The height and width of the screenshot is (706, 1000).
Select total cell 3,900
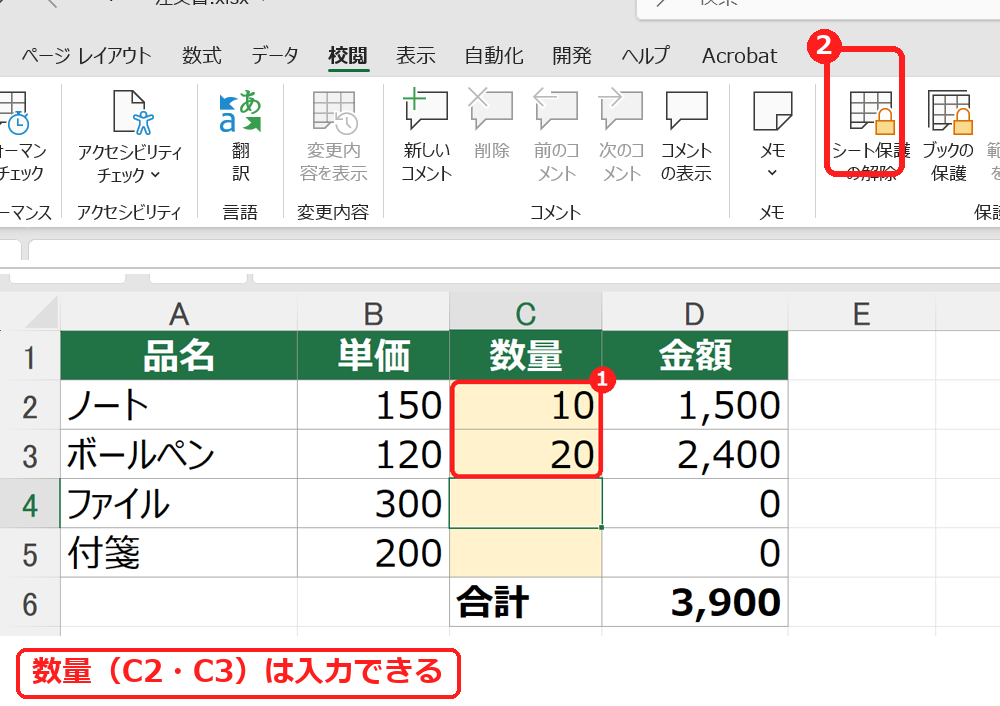coord(695,602)
